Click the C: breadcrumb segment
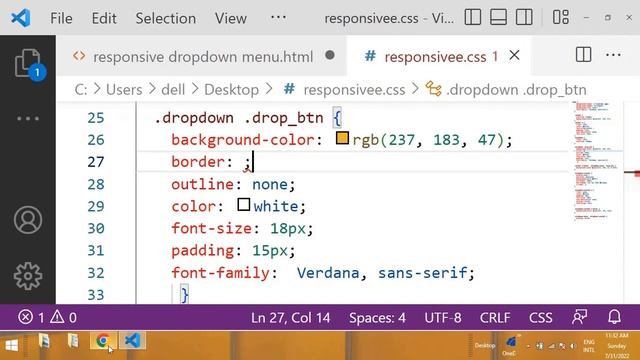Screen dimensions: 640x360 80,90
